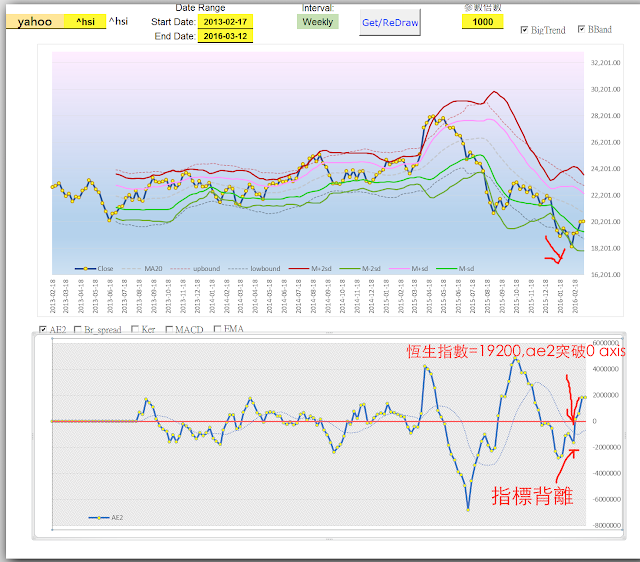Screen dimensions: 640x562
Task: Select the M-2sd legend entry
Action: click(360, 269)
